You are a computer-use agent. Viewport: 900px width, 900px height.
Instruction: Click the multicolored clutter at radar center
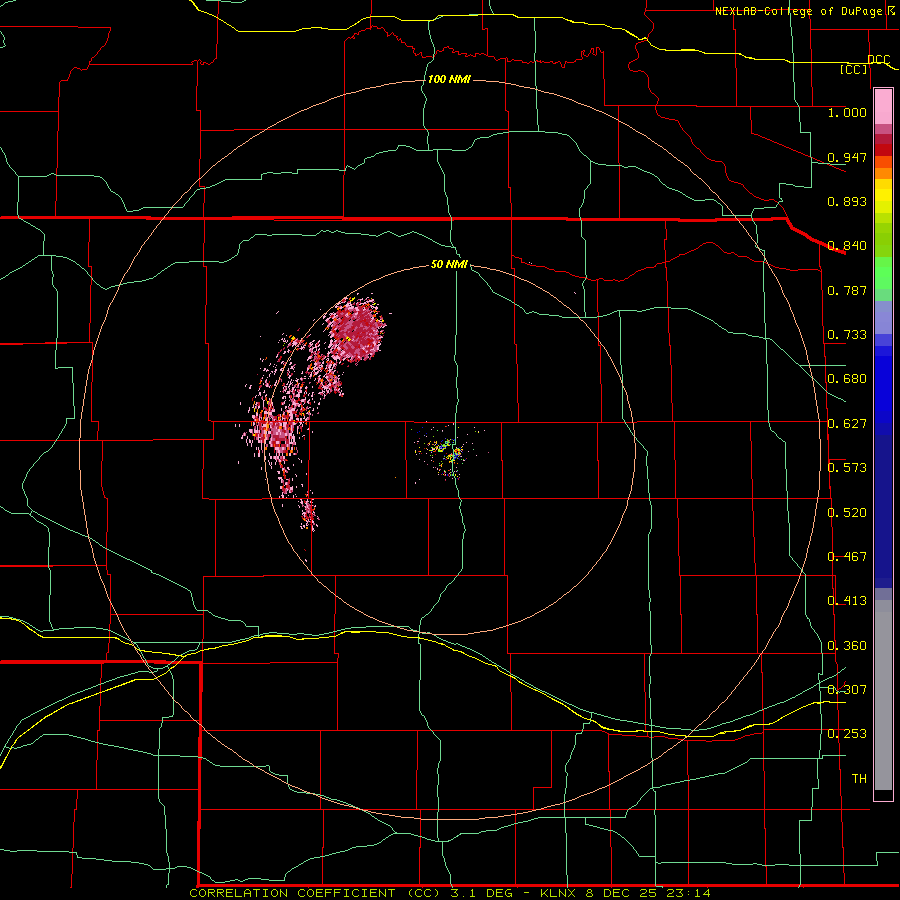tap(450, 451)
